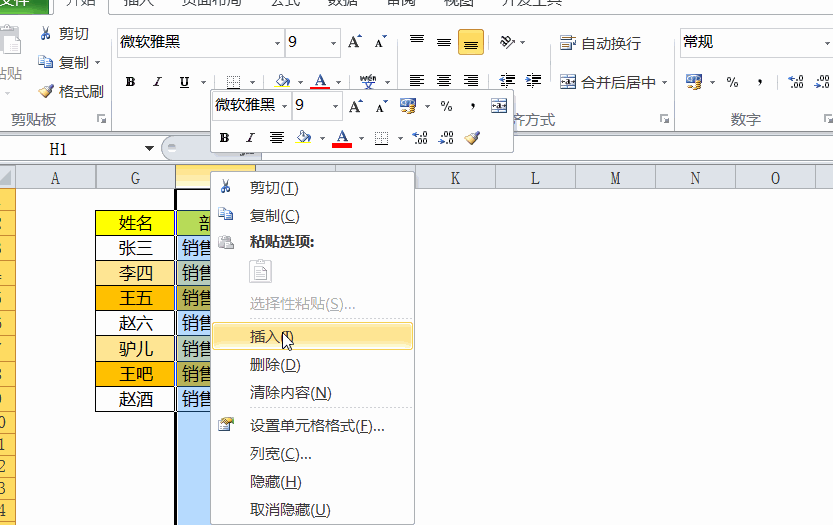The width and height of the screenshot is (833, 525).
Task: Click ribbon Increase Font Size icon
Action: pyautogui.click(x=355, y=42)
